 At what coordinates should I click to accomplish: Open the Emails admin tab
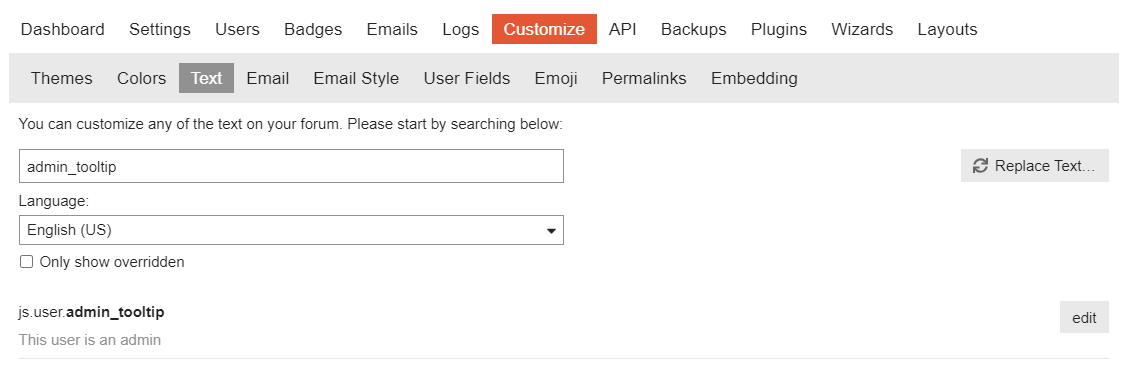click(392, 30)
